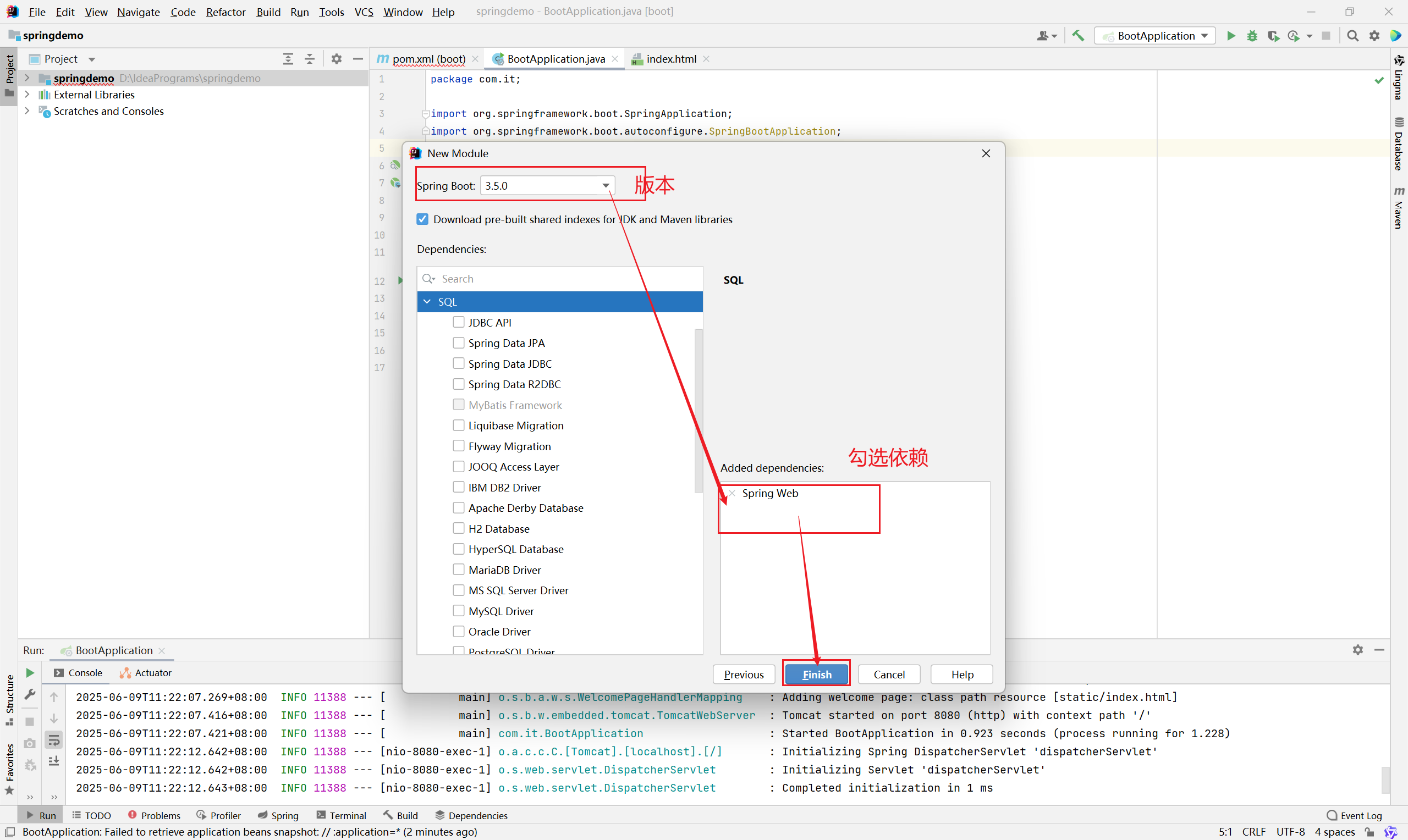1408x840 pixels.
Task: Remove Spring Web from added dependencies
Action: (732, 493)
